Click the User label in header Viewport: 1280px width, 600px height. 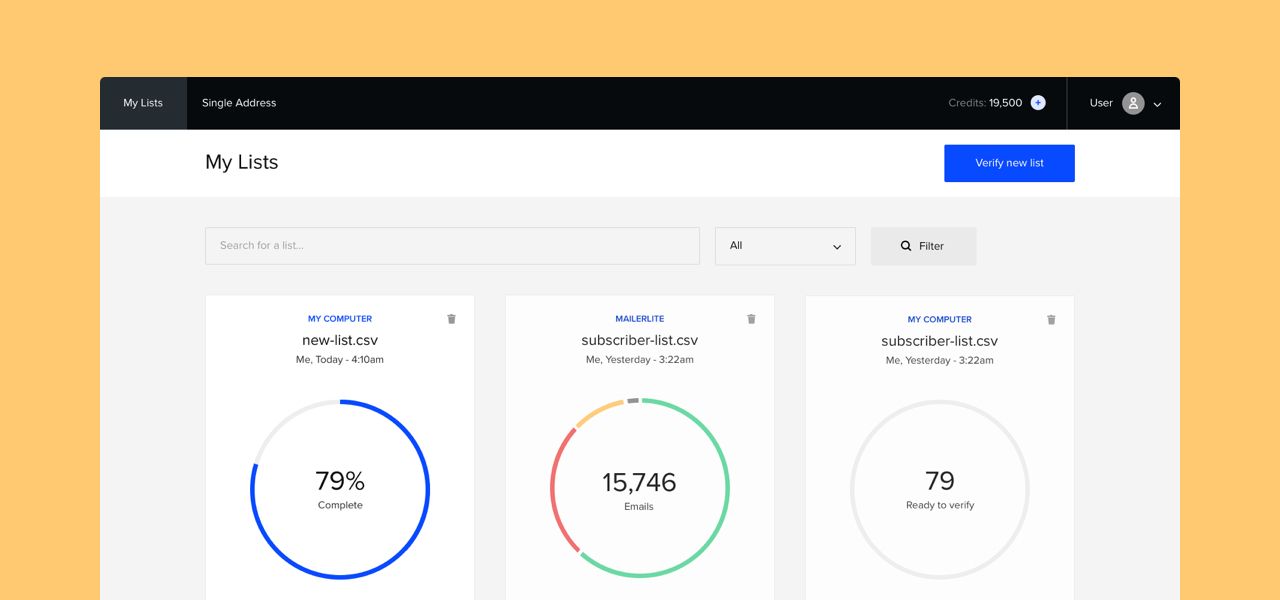pyautogui.click(x=1101, y=103)
